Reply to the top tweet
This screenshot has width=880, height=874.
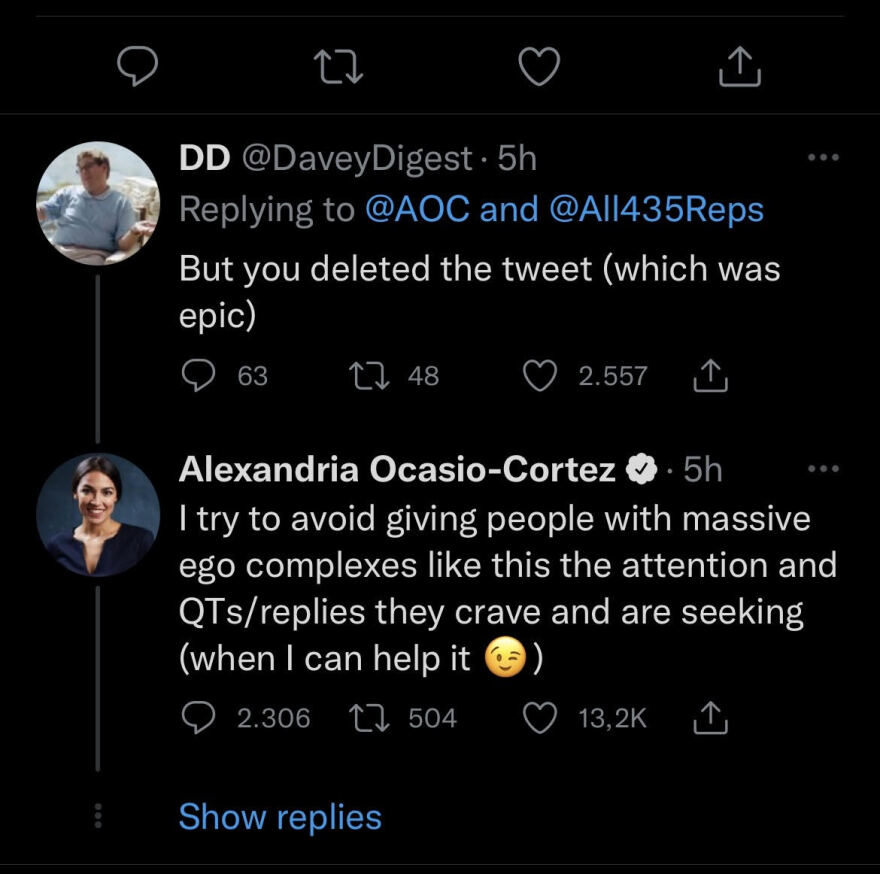pos(135,67)
